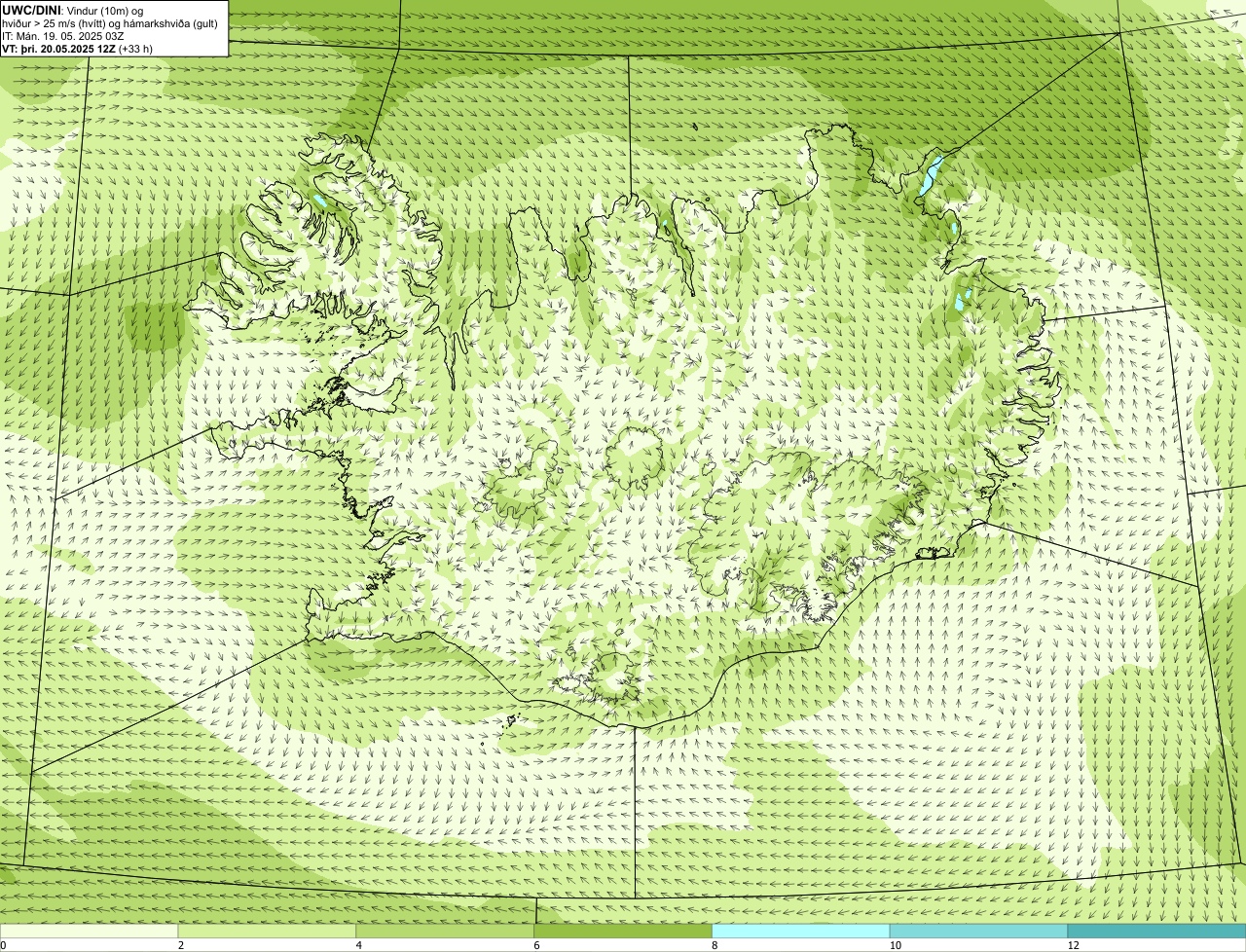Choose the 6–8 m/s darker green legend segment
1246x952 pixels.
coord(624,931)
